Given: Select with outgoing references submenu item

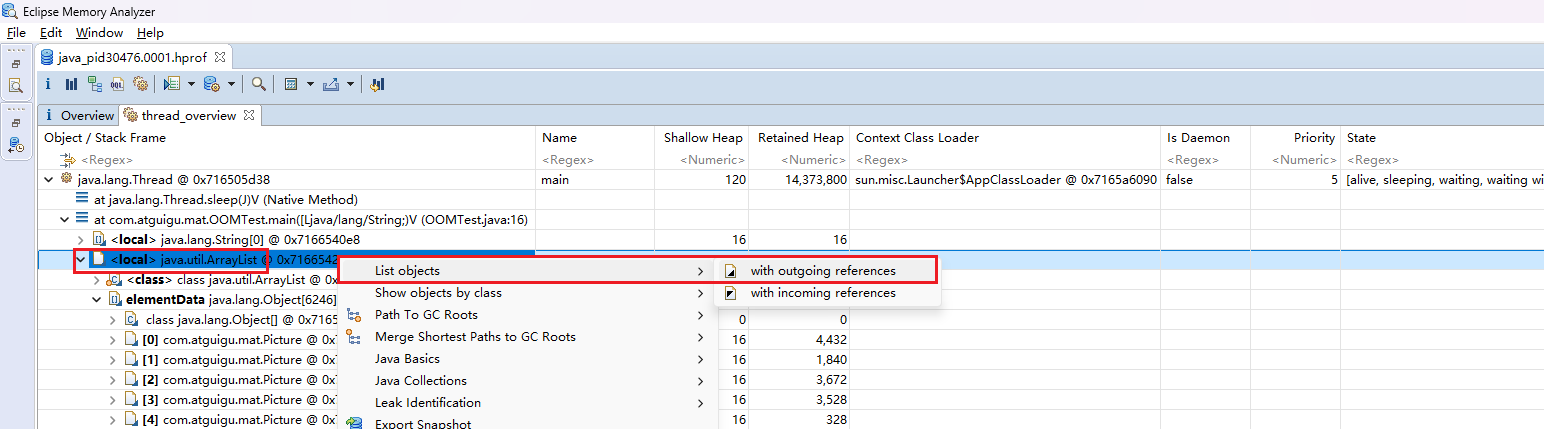Looking at the screenshot, I should (827, 270).
